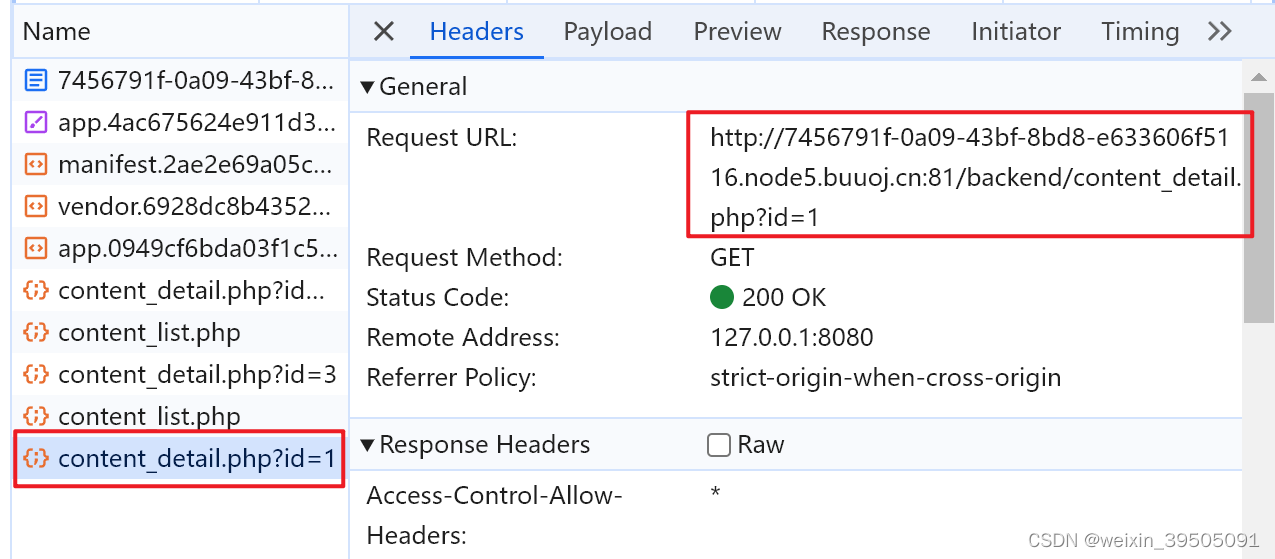Click the Request Method label
The height and width of the screenshot is (559, 1275).
(465, 258)
